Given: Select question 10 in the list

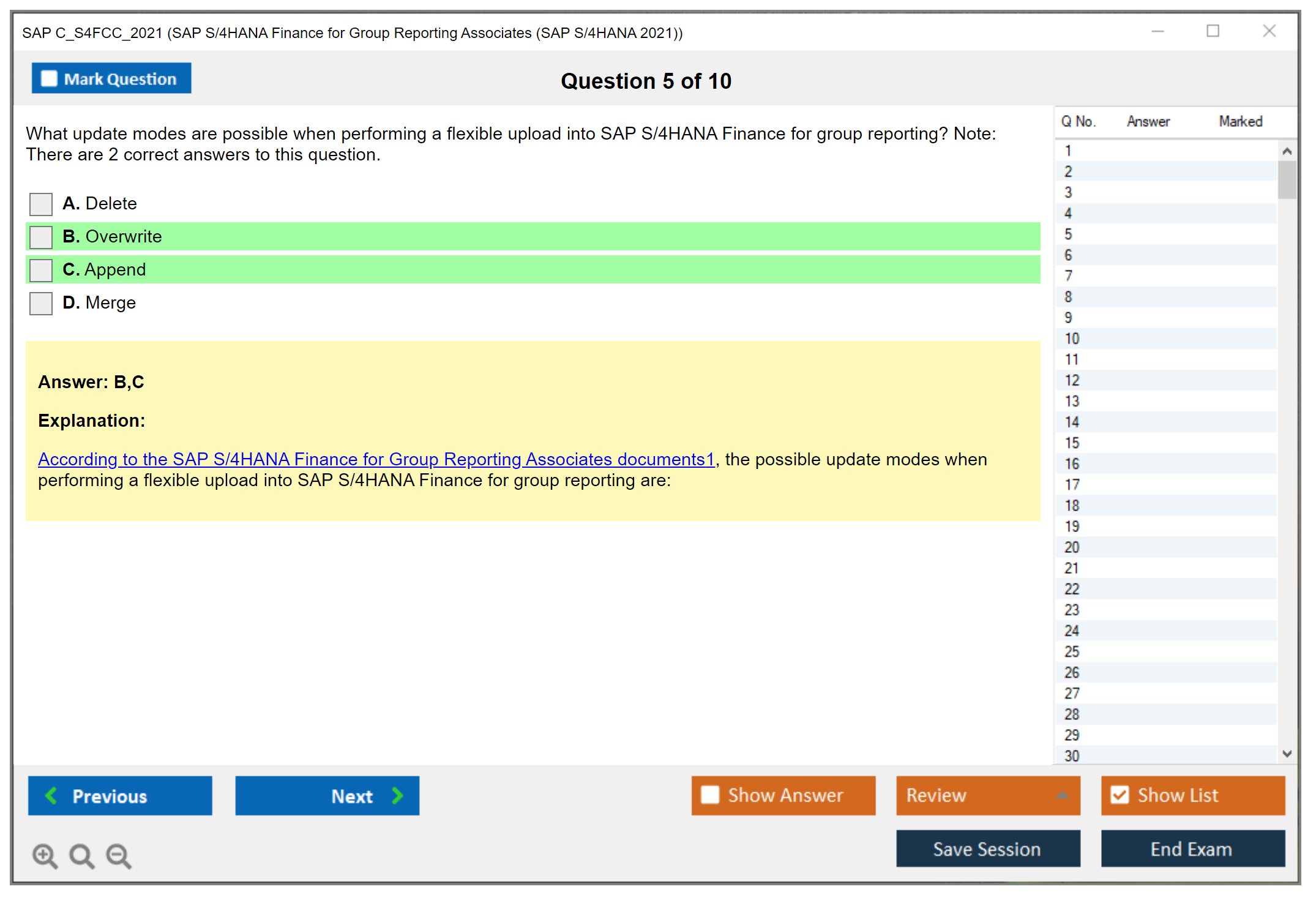Looking at the screenshot, I should (x=1072, y=339).
